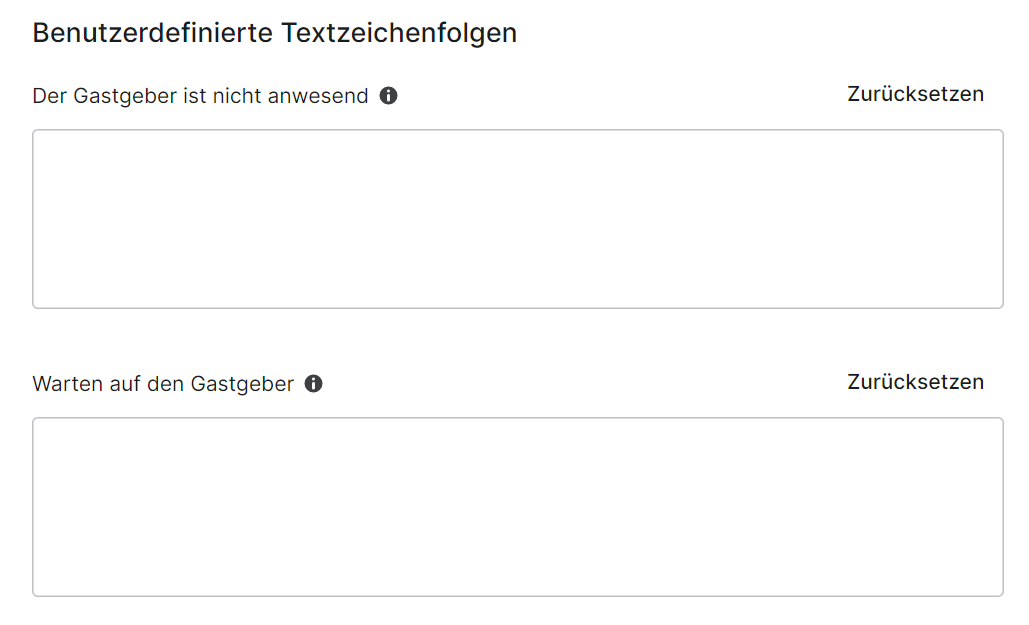Image resolution: width=1029 pixels, height=625 pixels.
Task: Restore default for waiting for host message
Action: [x=915, y=382]
